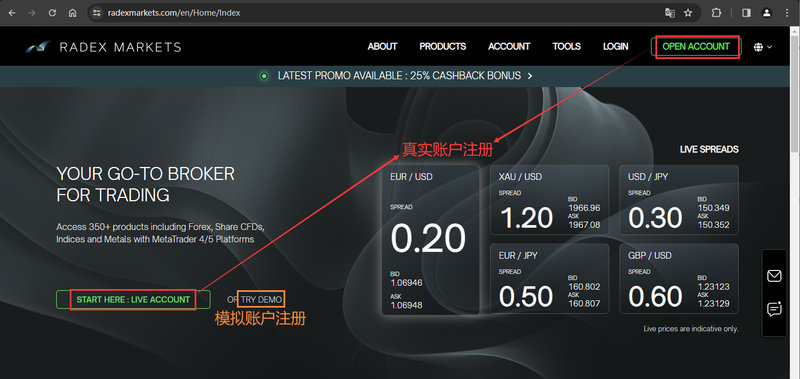Open the browser home page icon
Viewport: 800px width, 379px height.
72,13
